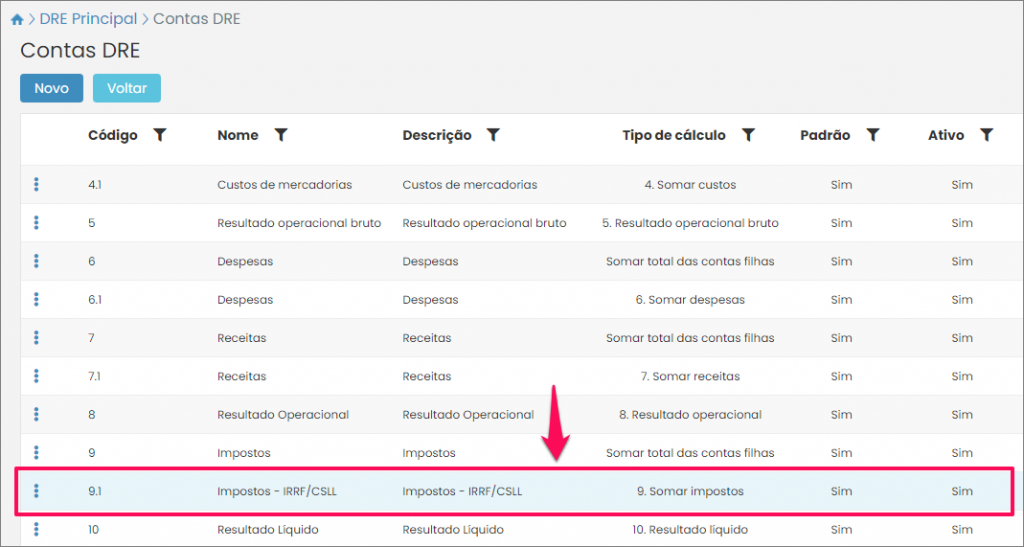Open three-dot menu for Resultado Líquido row
This screenshot has width=1024, height=547.
(x=37, y=529)
